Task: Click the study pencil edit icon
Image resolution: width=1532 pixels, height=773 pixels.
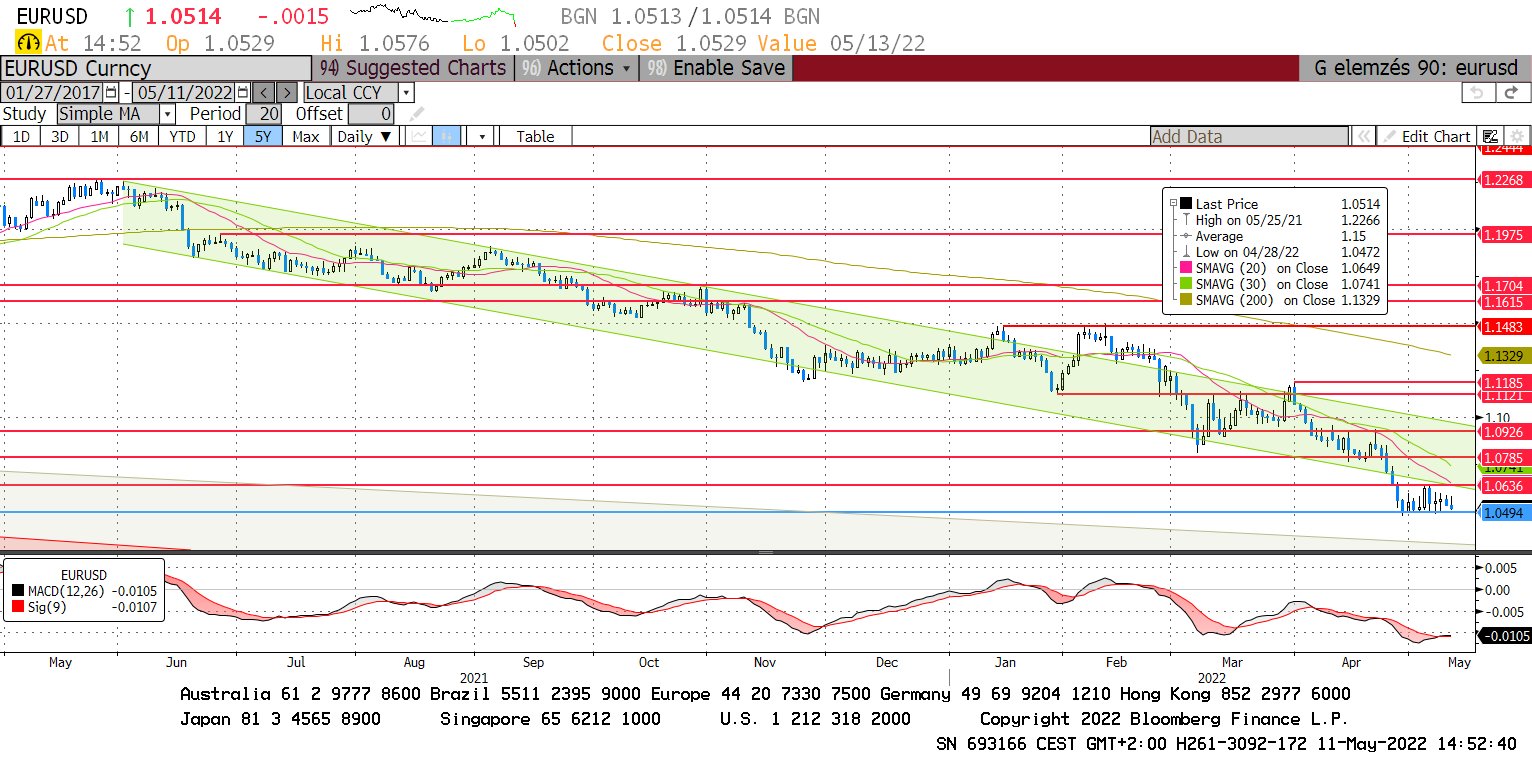Action: (x=417, y=114)
